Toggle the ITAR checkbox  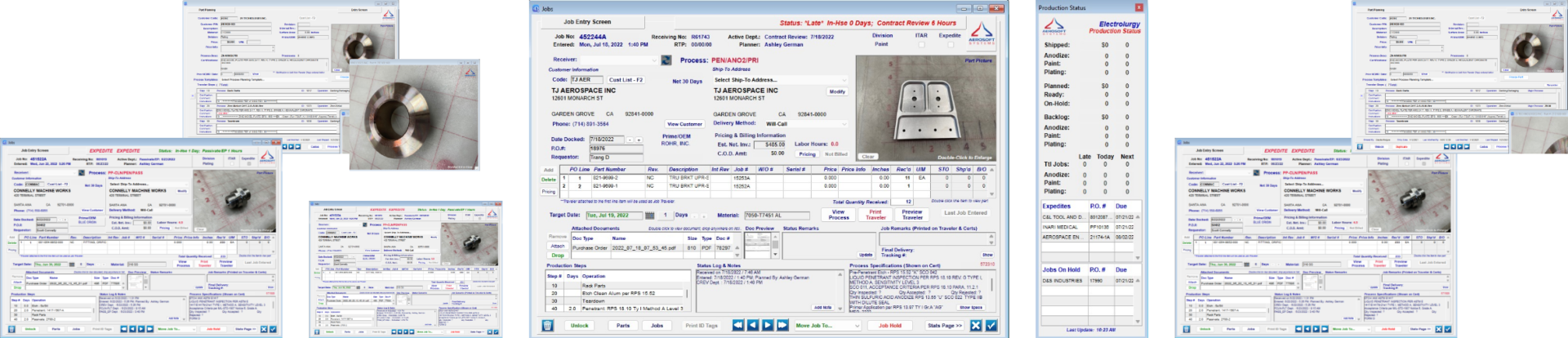click(922, 45)
